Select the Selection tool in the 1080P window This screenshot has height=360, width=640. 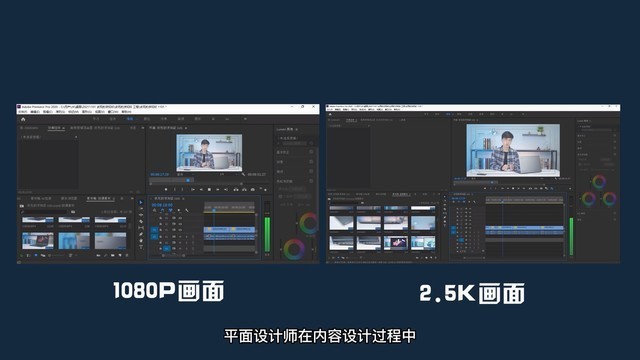141,202
